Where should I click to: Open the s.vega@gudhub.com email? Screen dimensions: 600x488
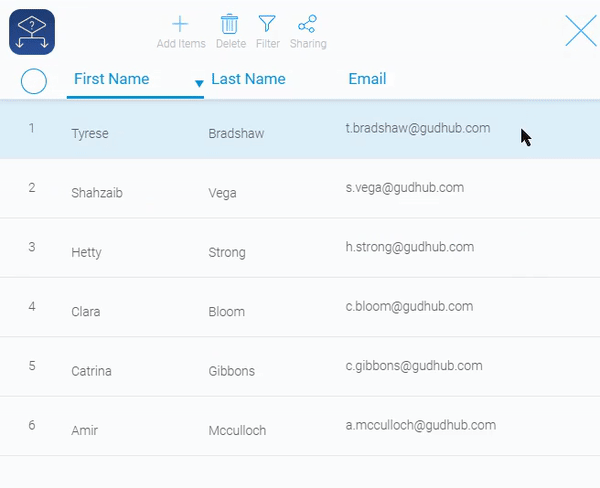pos(405,187)
